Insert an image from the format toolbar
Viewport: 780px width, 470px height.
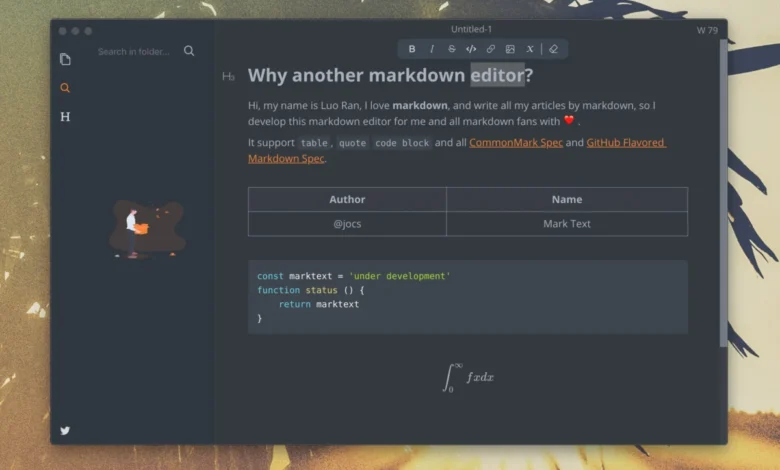pyautogui.click(x=510, y=49)
